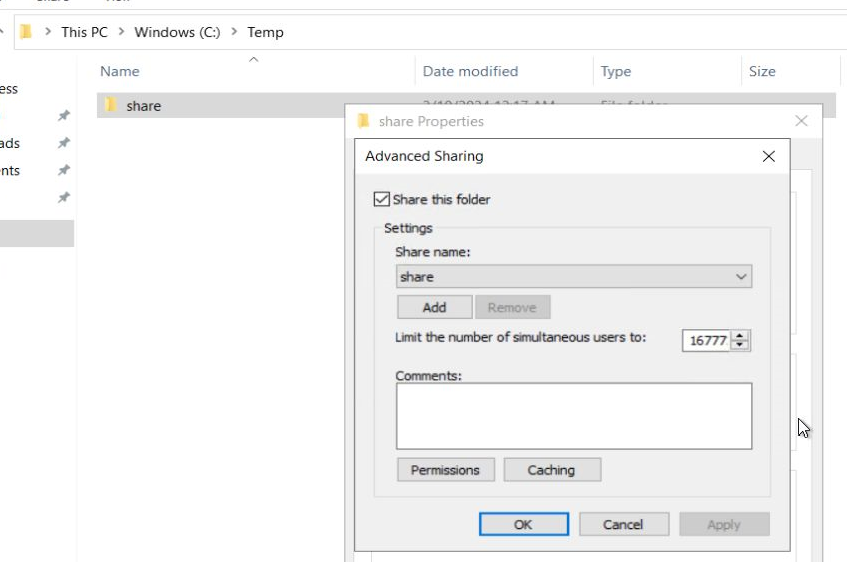Open the Permissions dialog
The image size is (847, 562).
click(446, 470)
